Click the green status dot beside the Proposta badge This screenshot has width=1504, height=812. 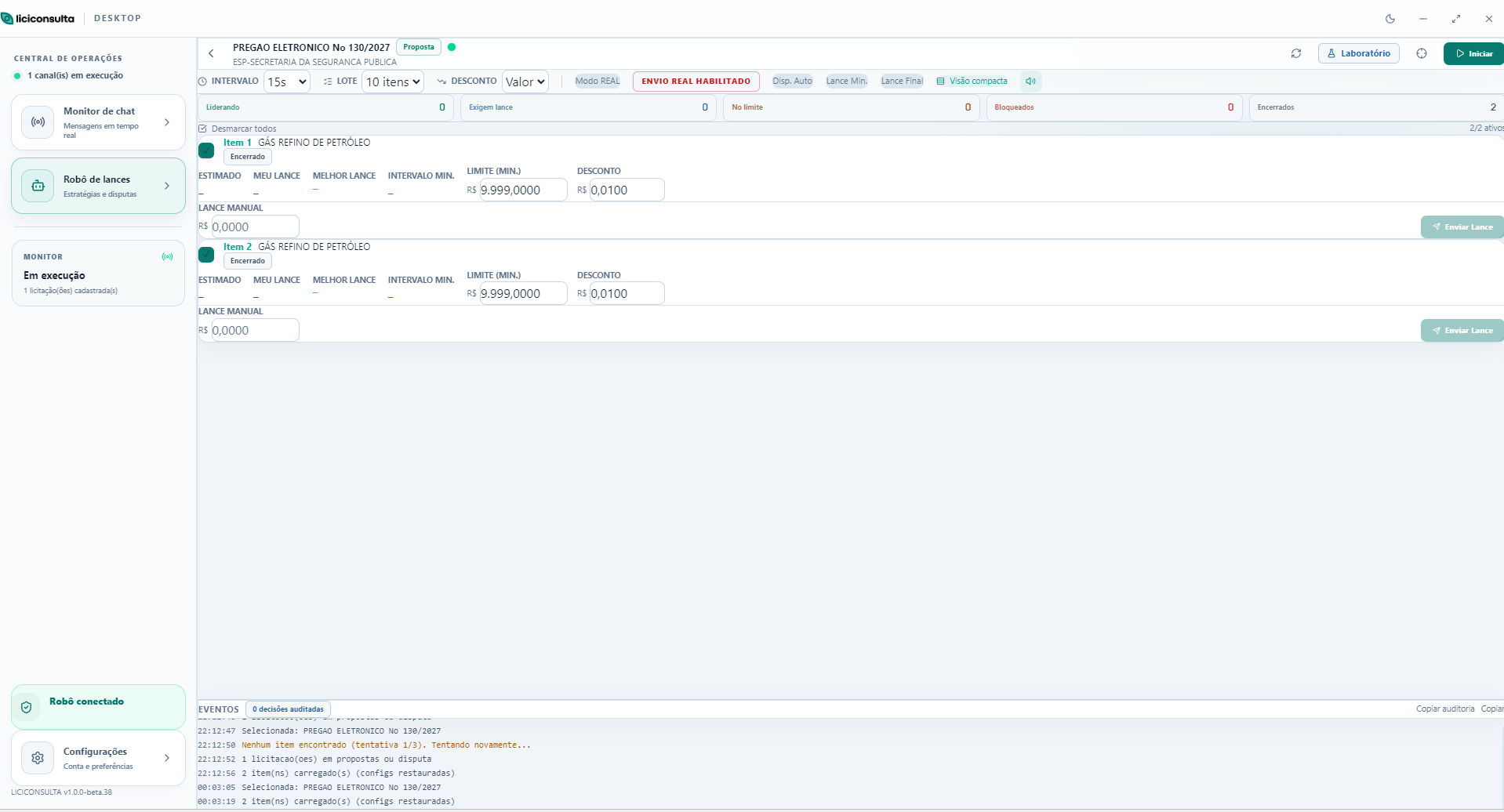[452, 47]
